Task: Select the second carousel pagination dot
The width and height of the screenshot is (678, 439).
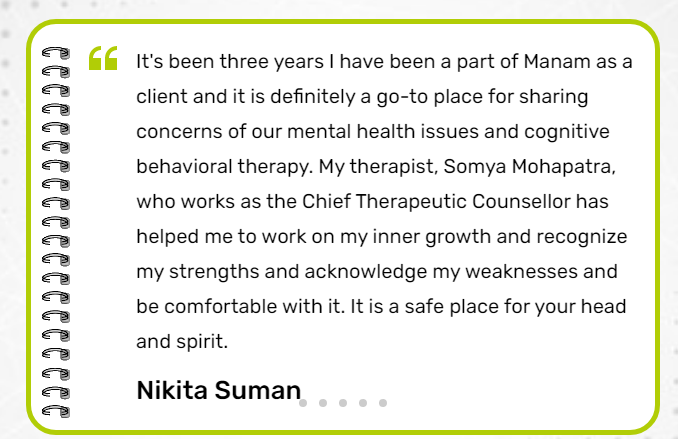Action: click(323, 403)
